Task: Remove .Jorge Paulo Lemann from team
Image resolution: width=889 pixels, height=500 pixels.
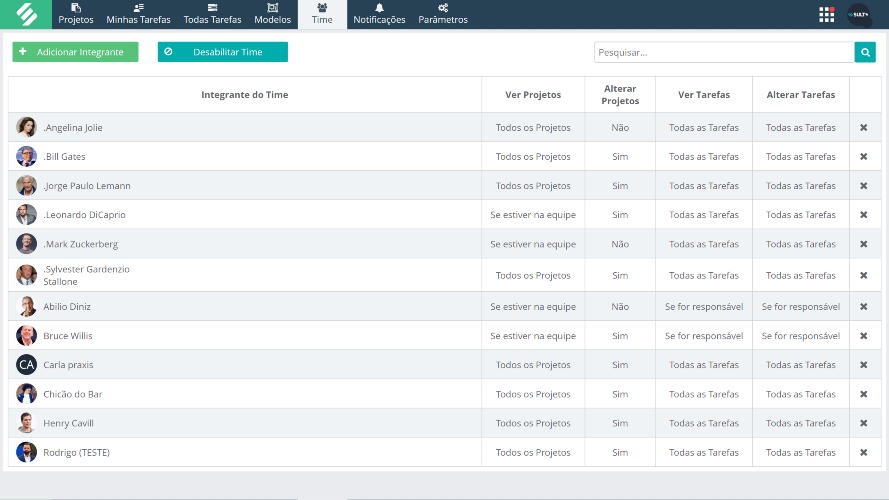Action: (x=863, y=185)
